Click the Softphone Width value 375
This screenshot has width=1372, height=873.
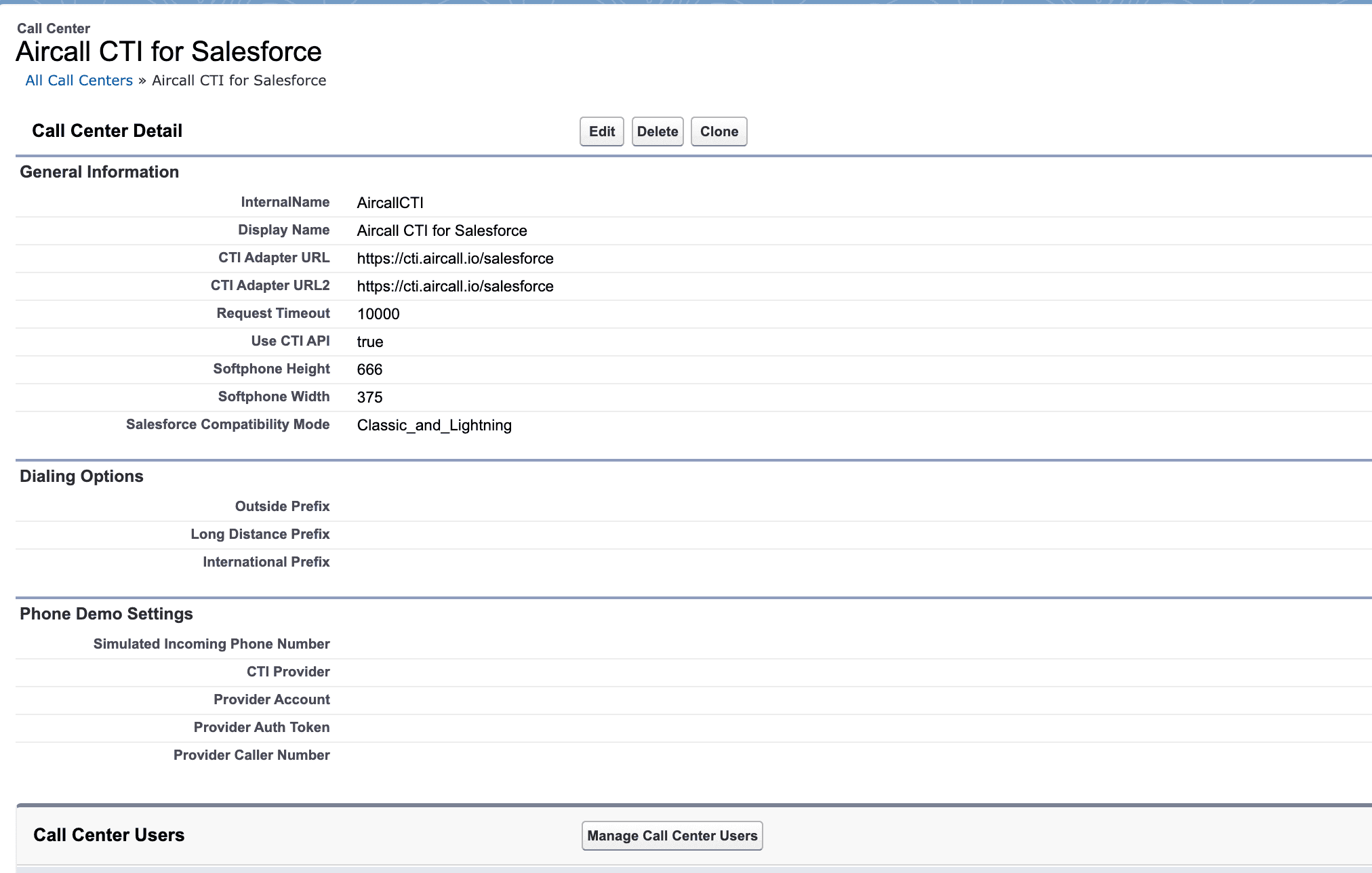(x=369, y=397)
